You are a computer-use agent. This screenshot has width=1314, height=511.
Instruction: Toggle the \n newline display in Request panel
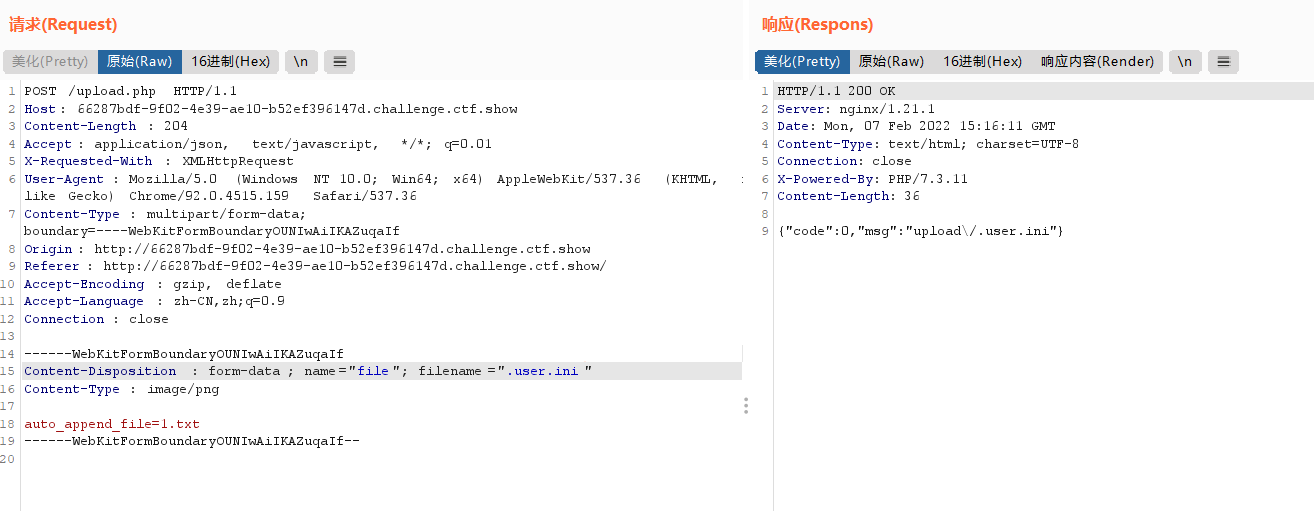[300, 61]
